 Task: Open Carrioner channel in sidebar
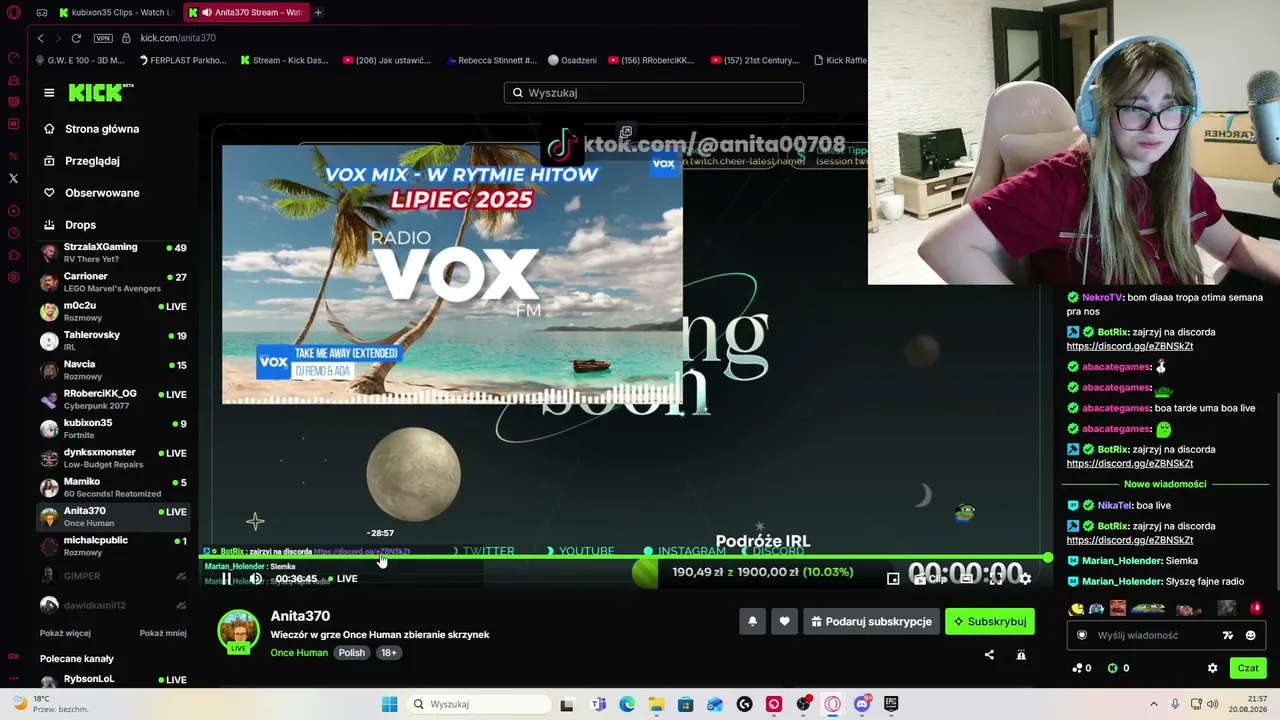point(114,282)
